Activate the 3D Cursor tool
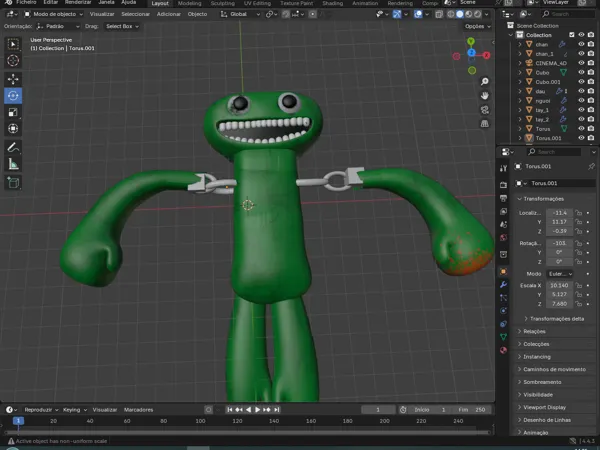Screen dimensions: 600x450 pos(13,60)
